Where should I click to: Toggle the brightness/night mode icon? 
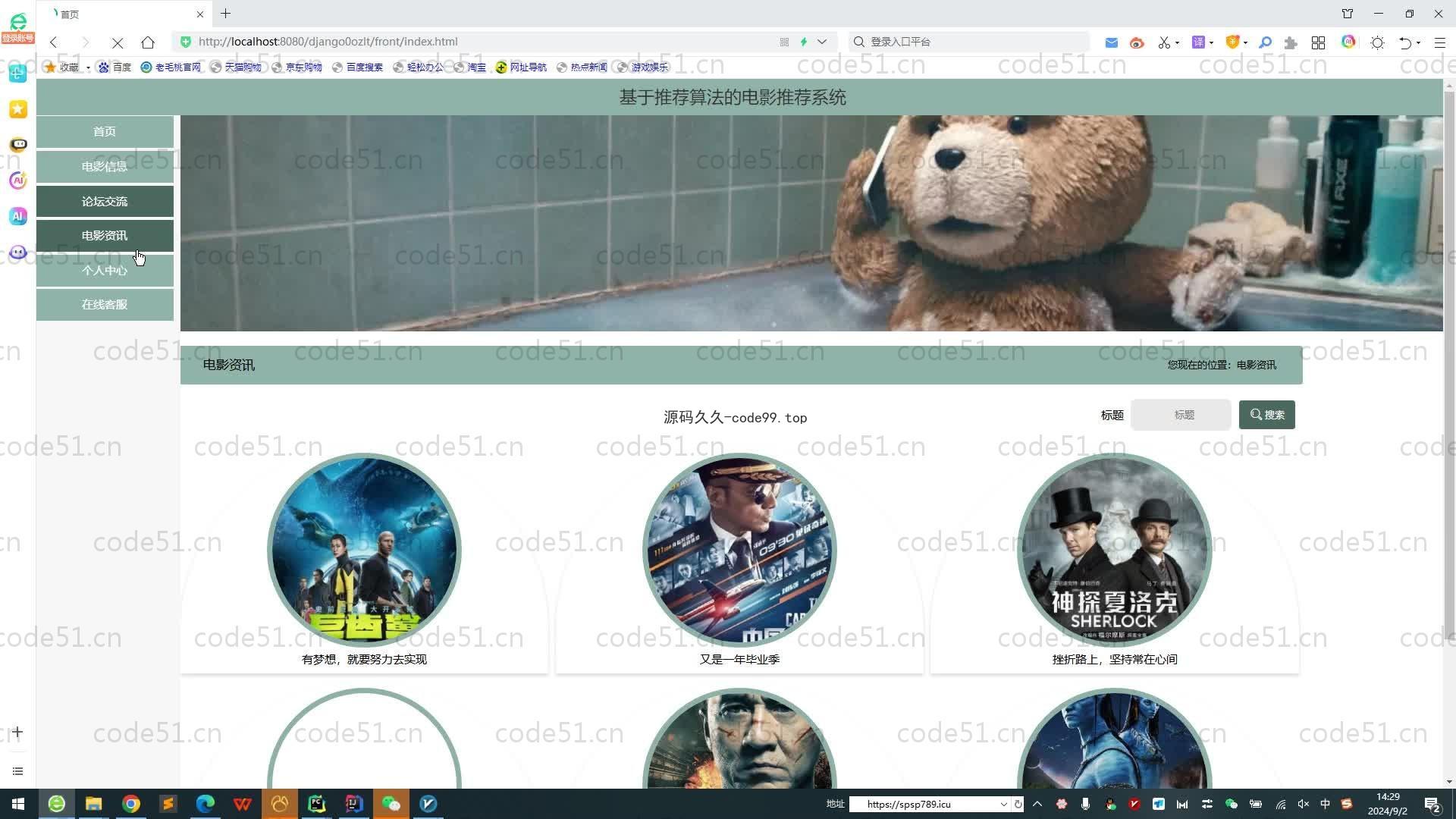tap(1377, 42)
